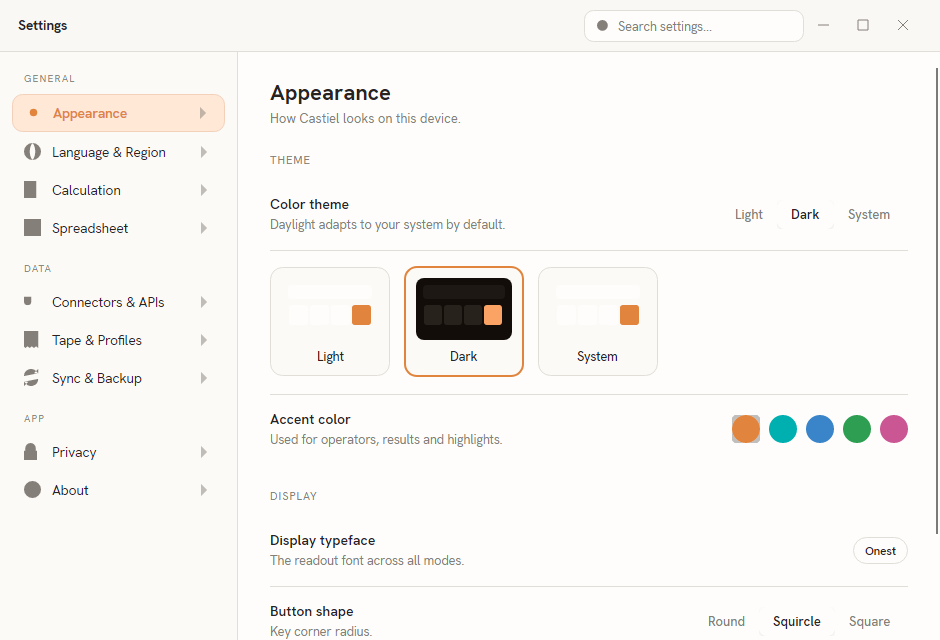Image resolution: width=940 pixels, height=640 pixels.
Task: Set Button shape to Square
Action: tap(869, 621)
